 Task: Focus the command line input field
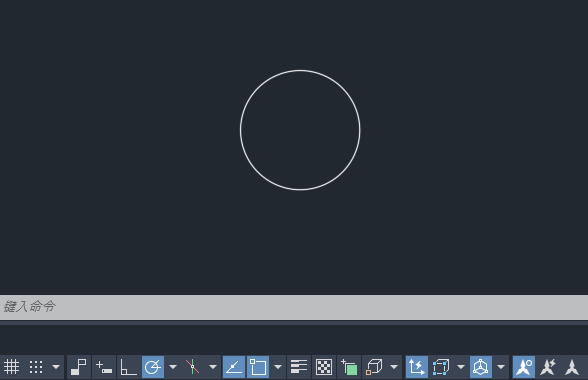tap(294, 307)
